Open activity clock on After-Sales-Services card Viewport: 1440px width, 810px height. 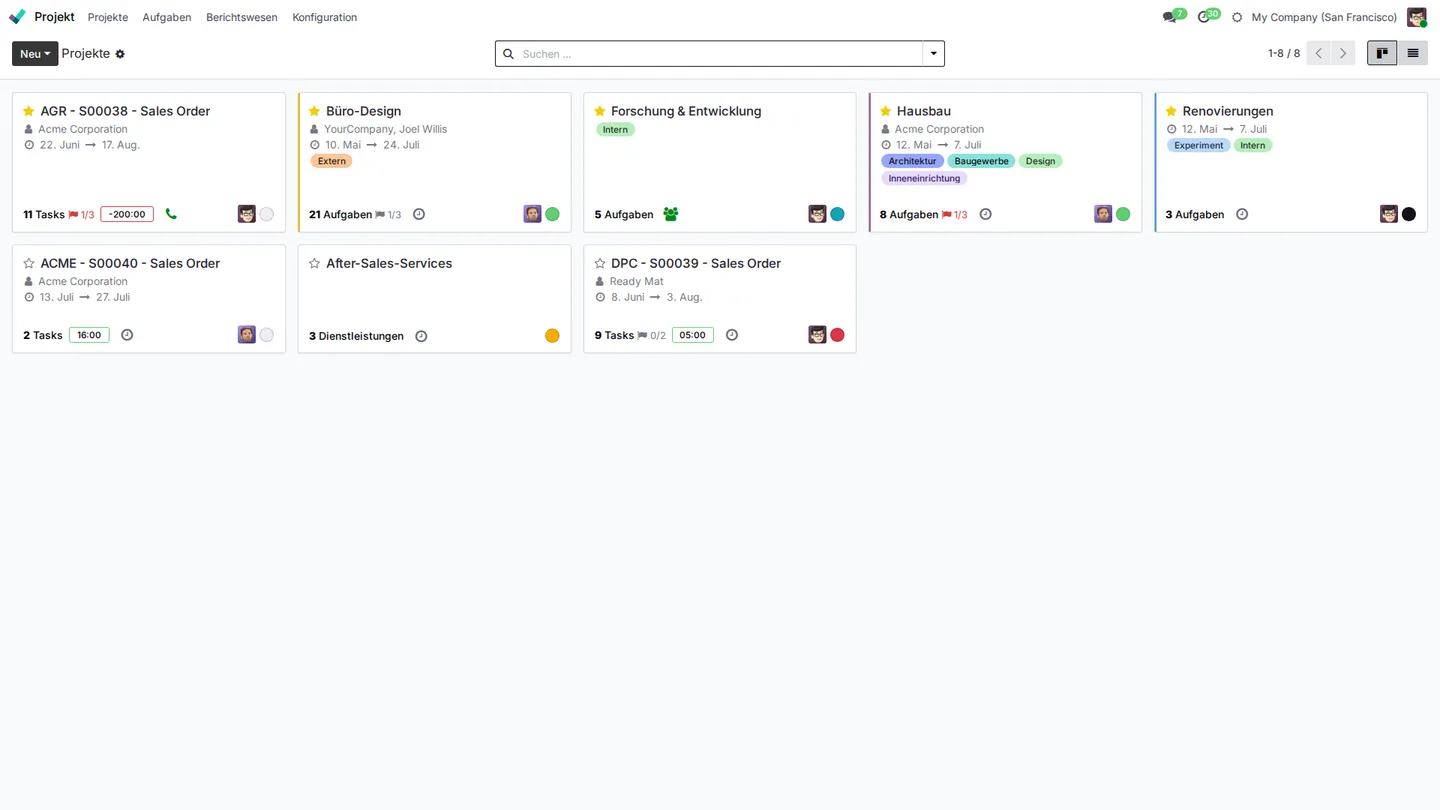click(x=421, y=336)
